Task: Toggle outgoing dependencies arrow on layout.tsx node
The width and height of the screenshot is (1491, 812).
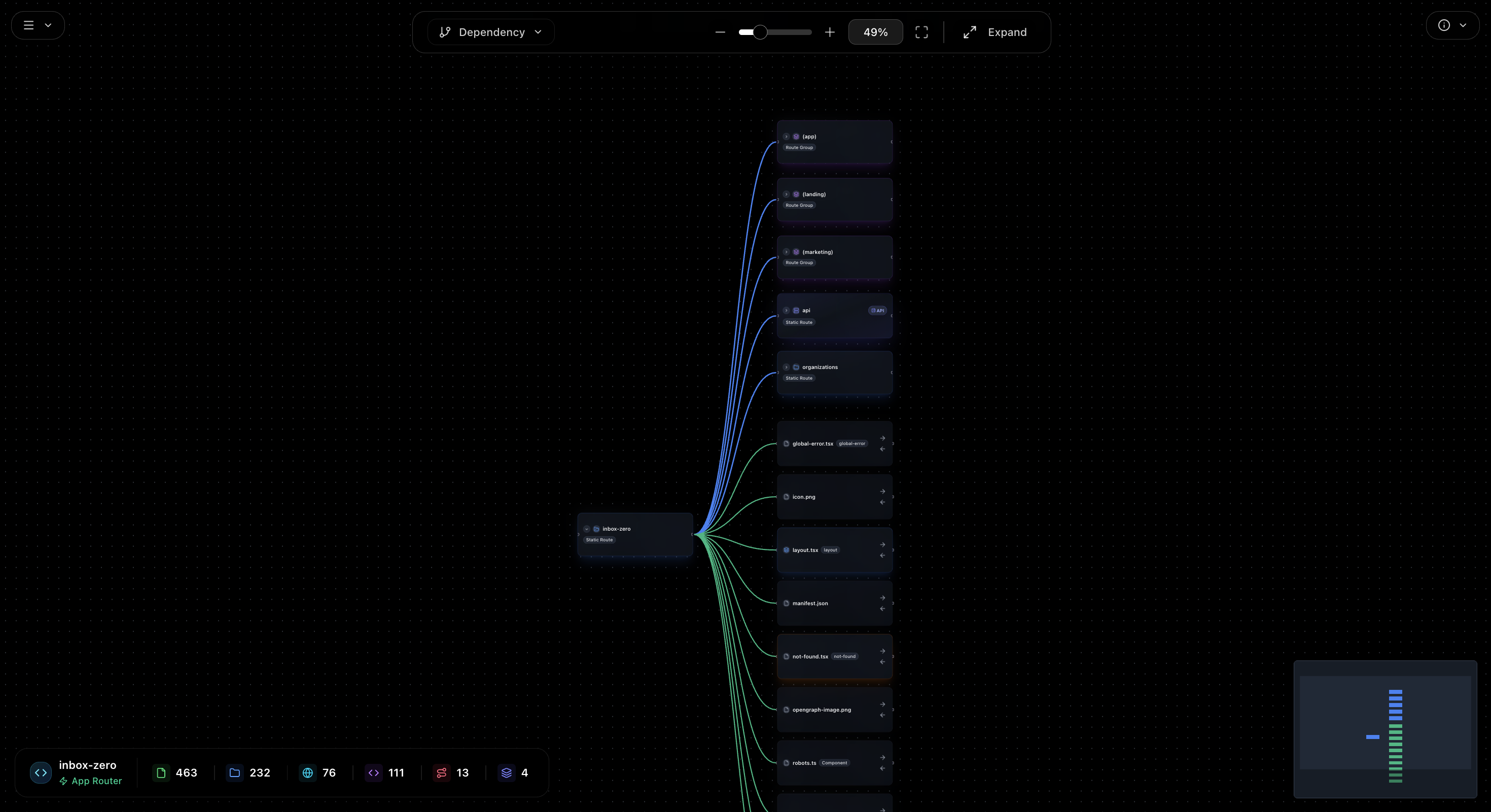Action: [x=882, y=544]
